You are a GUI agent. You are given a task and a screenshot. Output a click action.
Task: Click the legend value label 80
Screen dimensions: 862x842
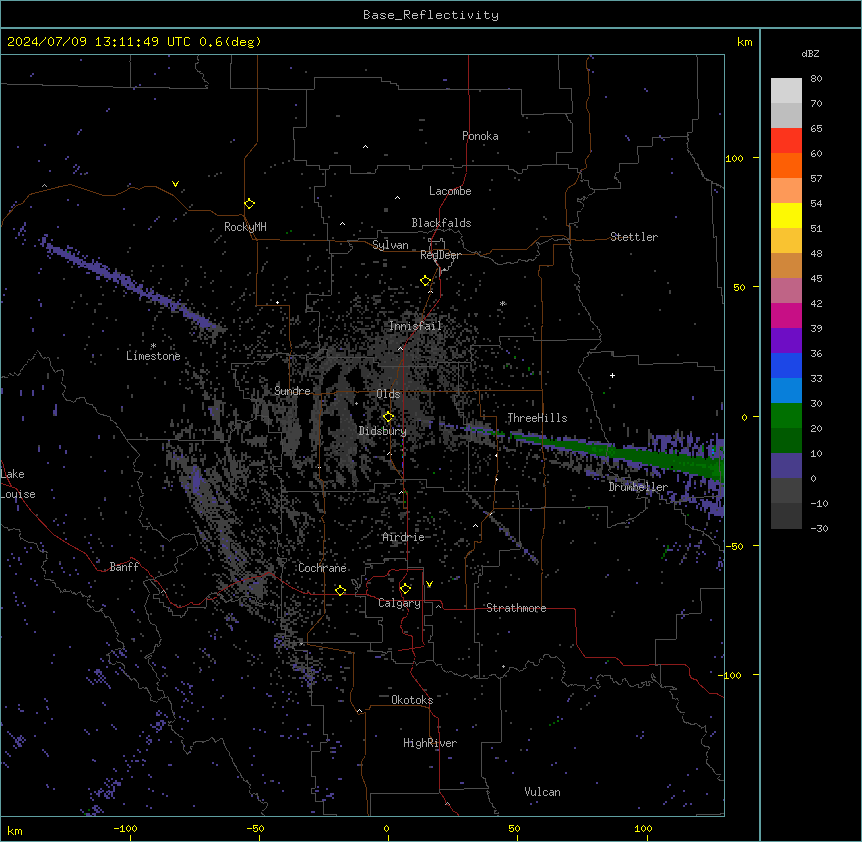pos(816,79)
